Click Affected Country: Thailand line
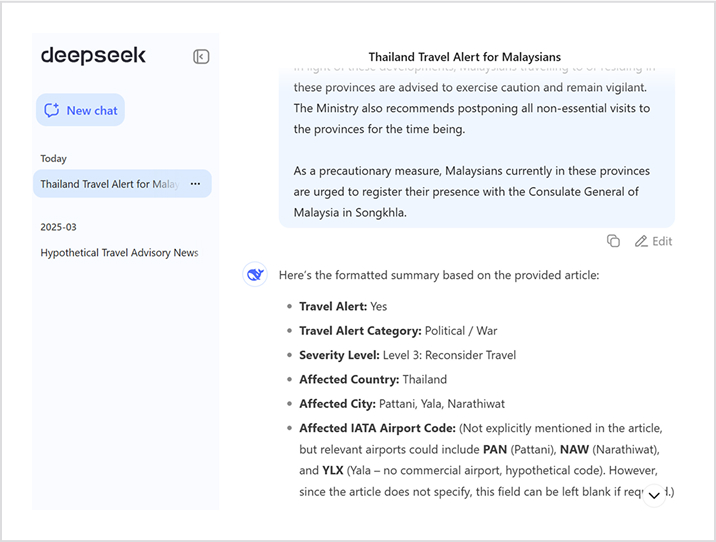Image resolution: width=716 pixels, height=542 pixels. [x=373, y=379]
